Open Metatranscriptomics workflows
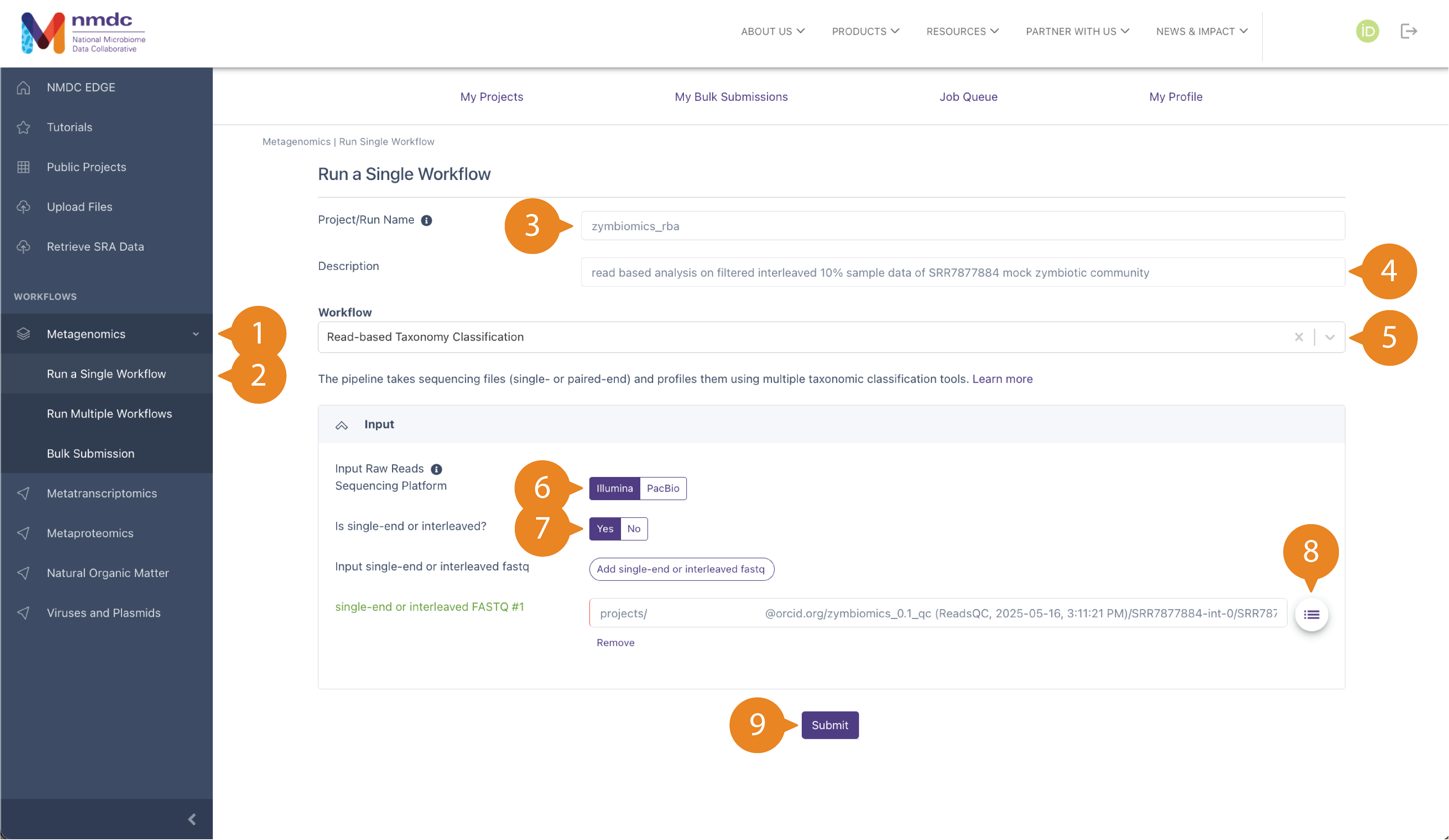The width and height of the screenshot is (1449, 840). [106, 493]
